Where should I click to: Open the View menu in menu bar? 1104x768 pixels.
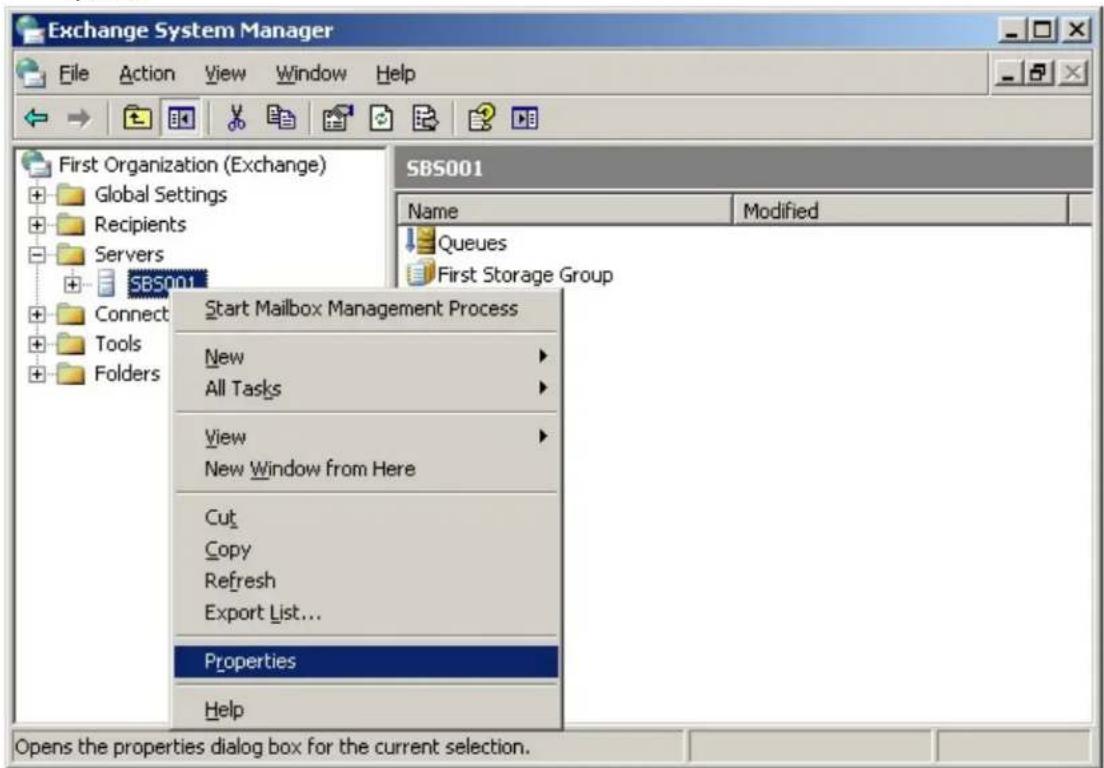(x=225, y=73)
